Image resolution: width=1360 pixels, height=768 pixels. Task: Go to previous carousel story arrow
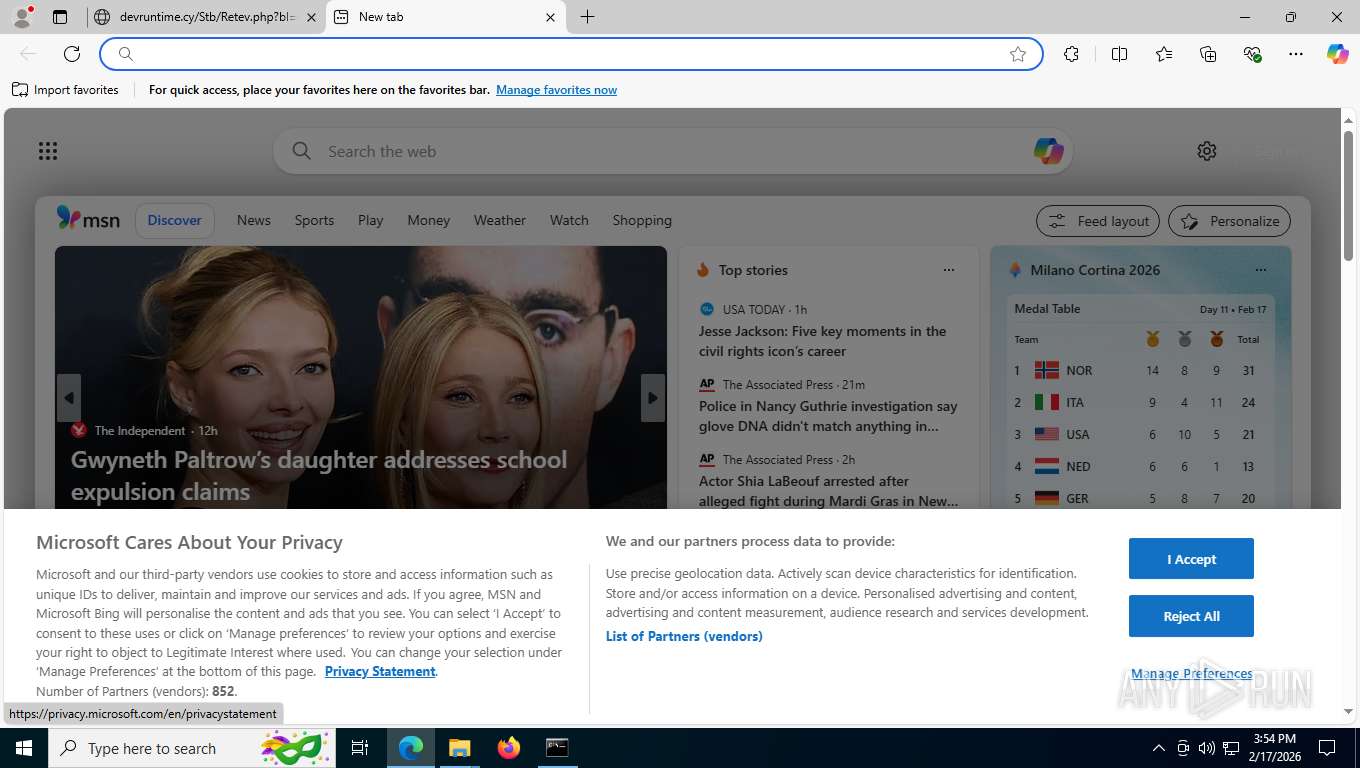[x=69, y=398]
